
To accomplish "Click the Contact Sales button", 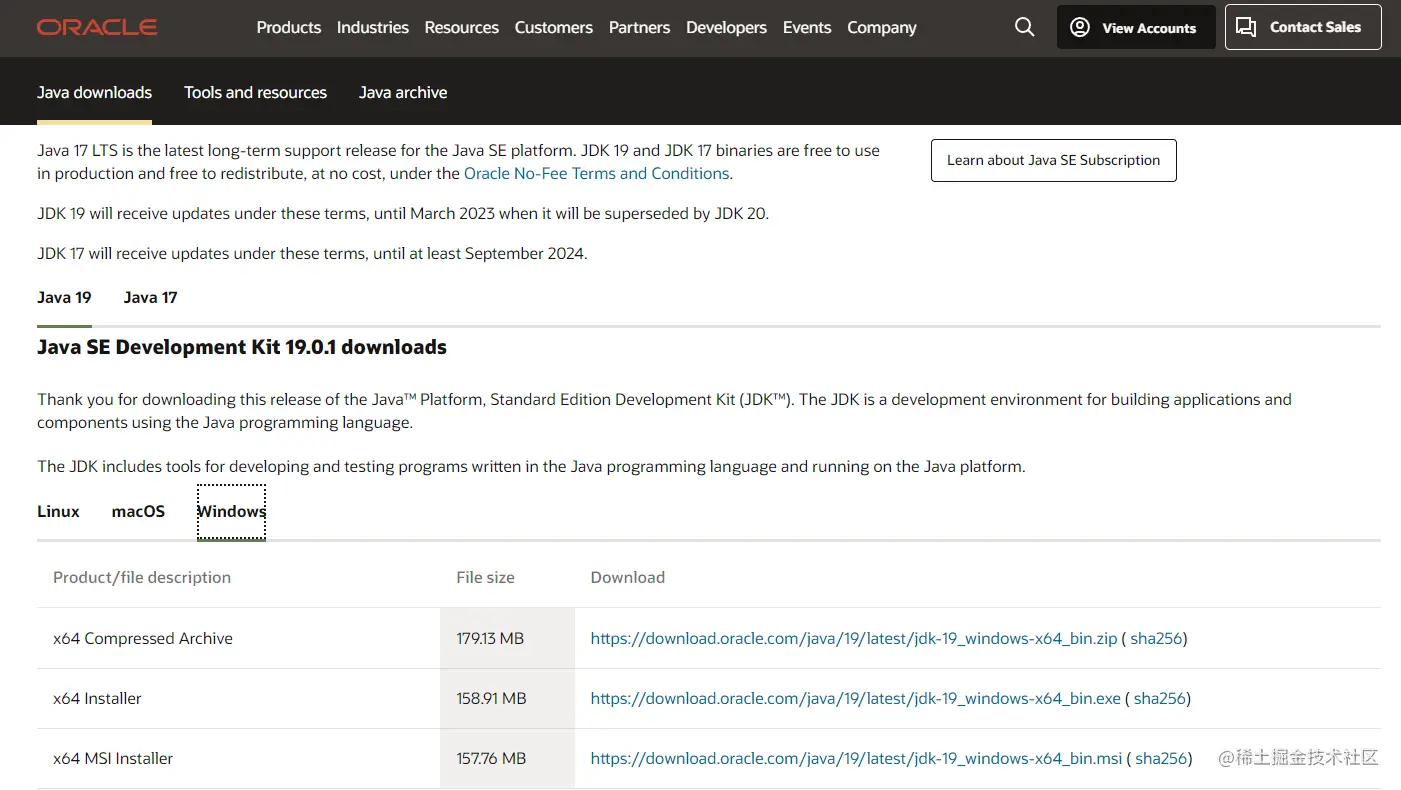I will [x=1303, y=27].
